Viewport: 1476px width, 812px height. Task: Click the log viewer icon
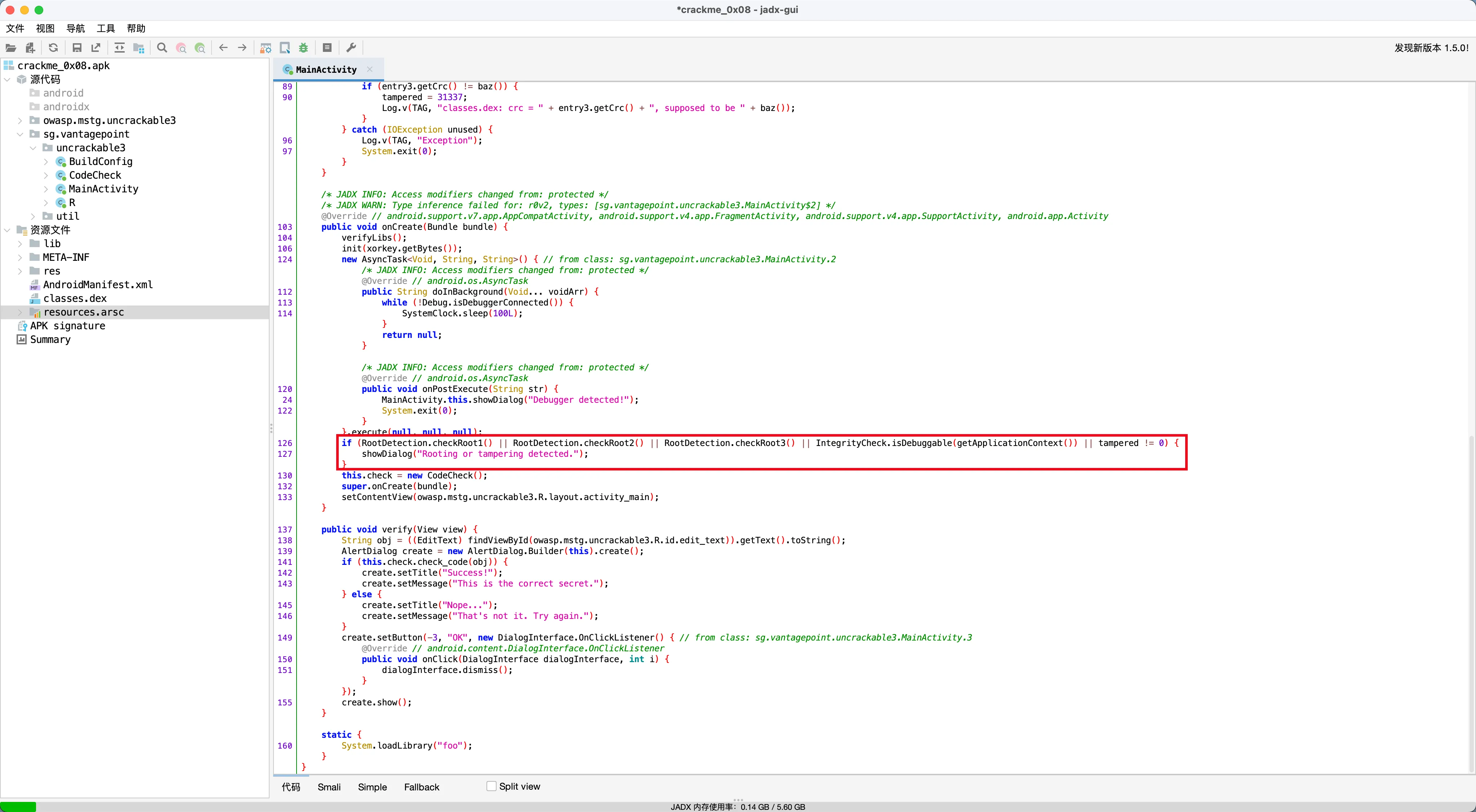[327, 48]
